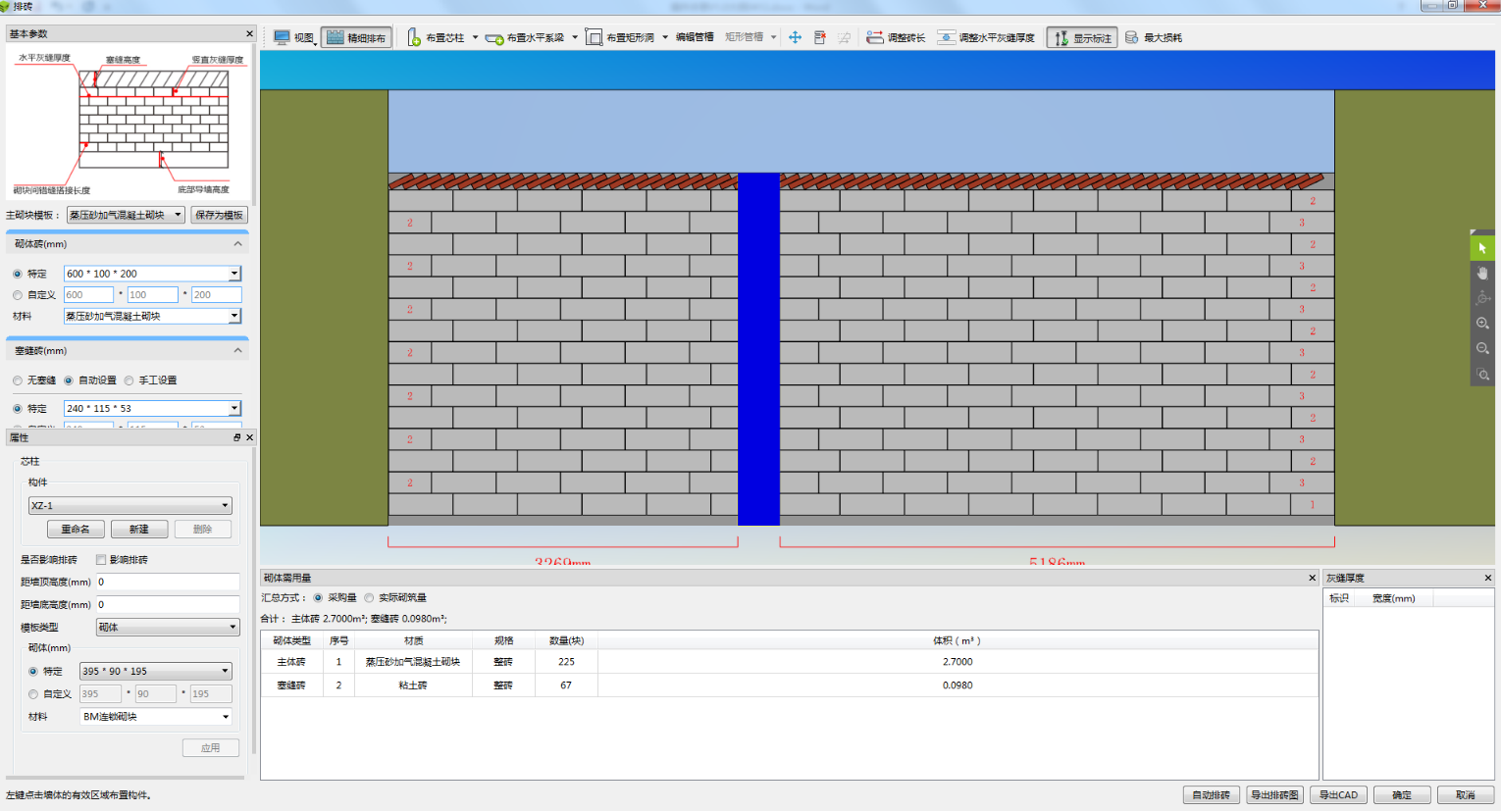Toggle 显示标注 show dimensions button
This screenshot has height=812, width=1501.
(x=1082, y=38)
